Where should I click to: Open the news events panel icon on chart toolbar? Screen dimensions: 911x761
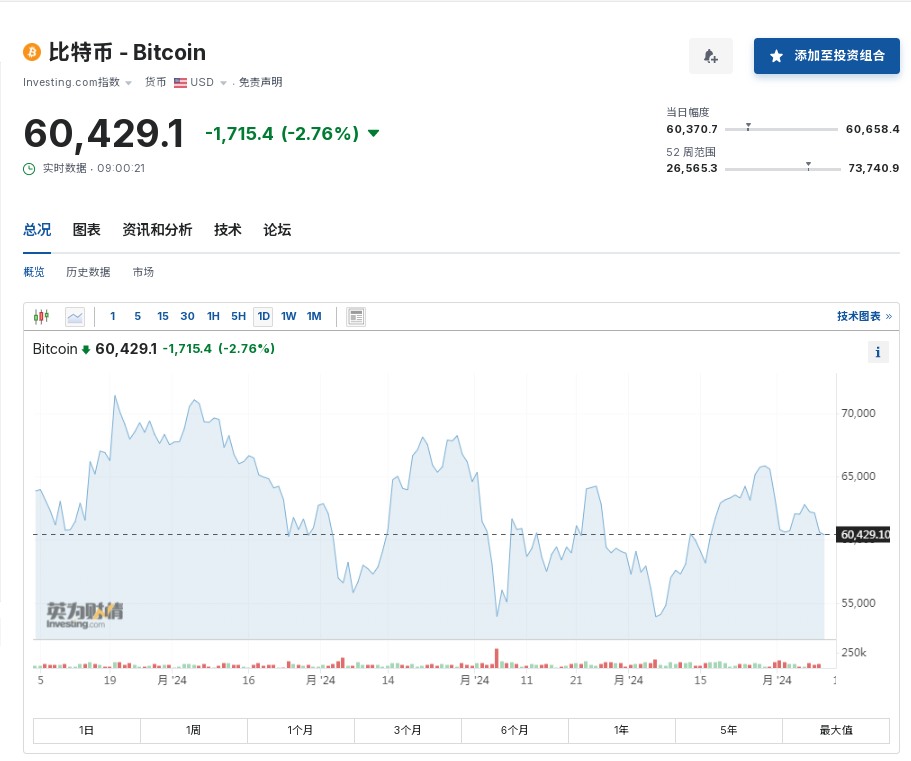[355, 316]
